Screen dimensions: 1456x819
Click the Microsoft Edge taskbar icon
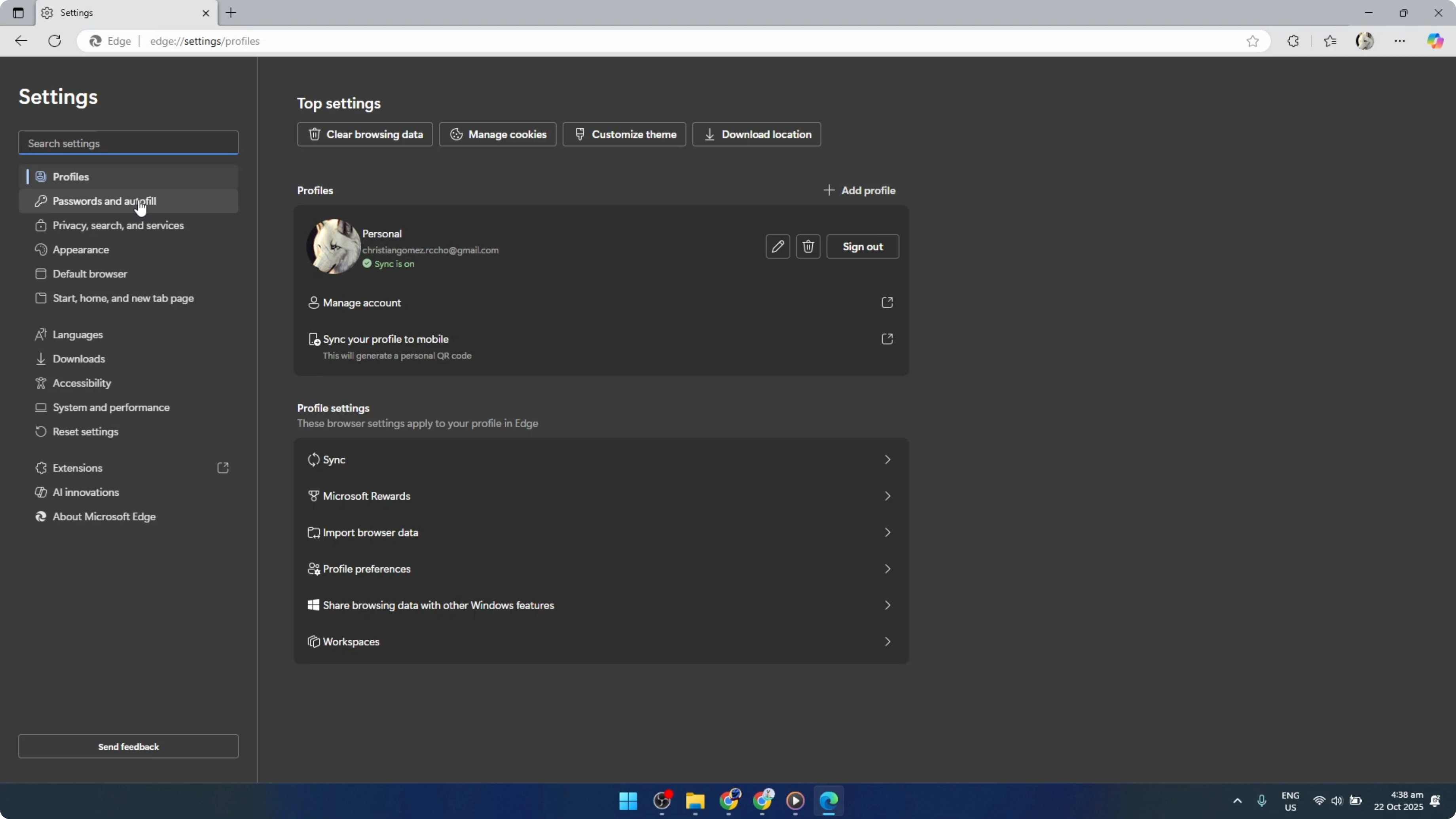[x=828, y=801]
